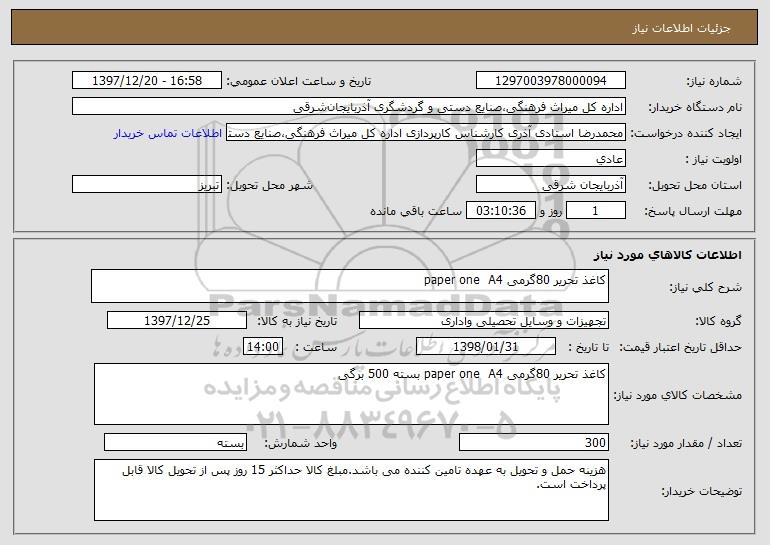Click the label واحد شمارش
The image size is (770, 545).
[x=301, y=443]
